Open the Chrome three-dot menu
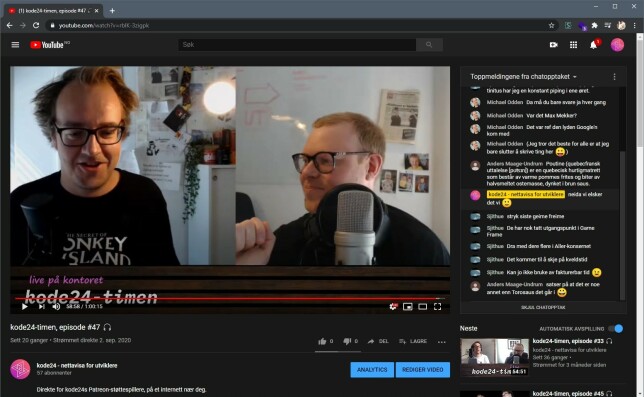This screenshot has width=644, height=397. 635,25
